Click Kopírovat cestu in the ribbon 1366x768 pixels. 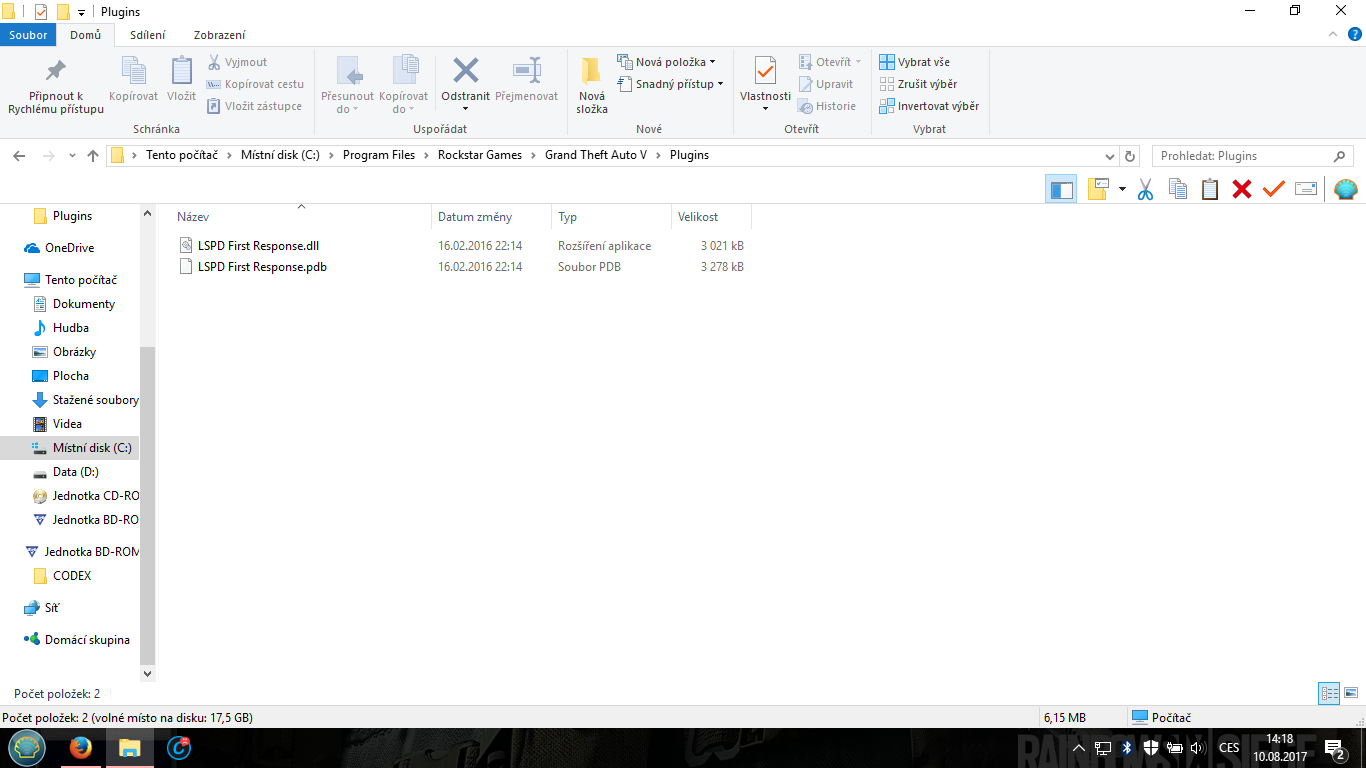tap(255, 84)
